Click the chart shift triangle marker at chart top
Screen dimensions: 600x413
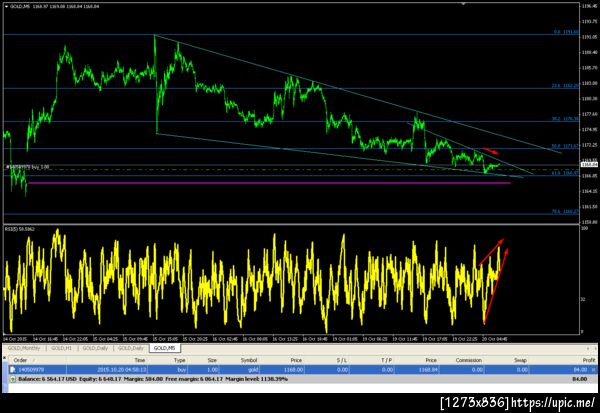[x=463, y=4]
